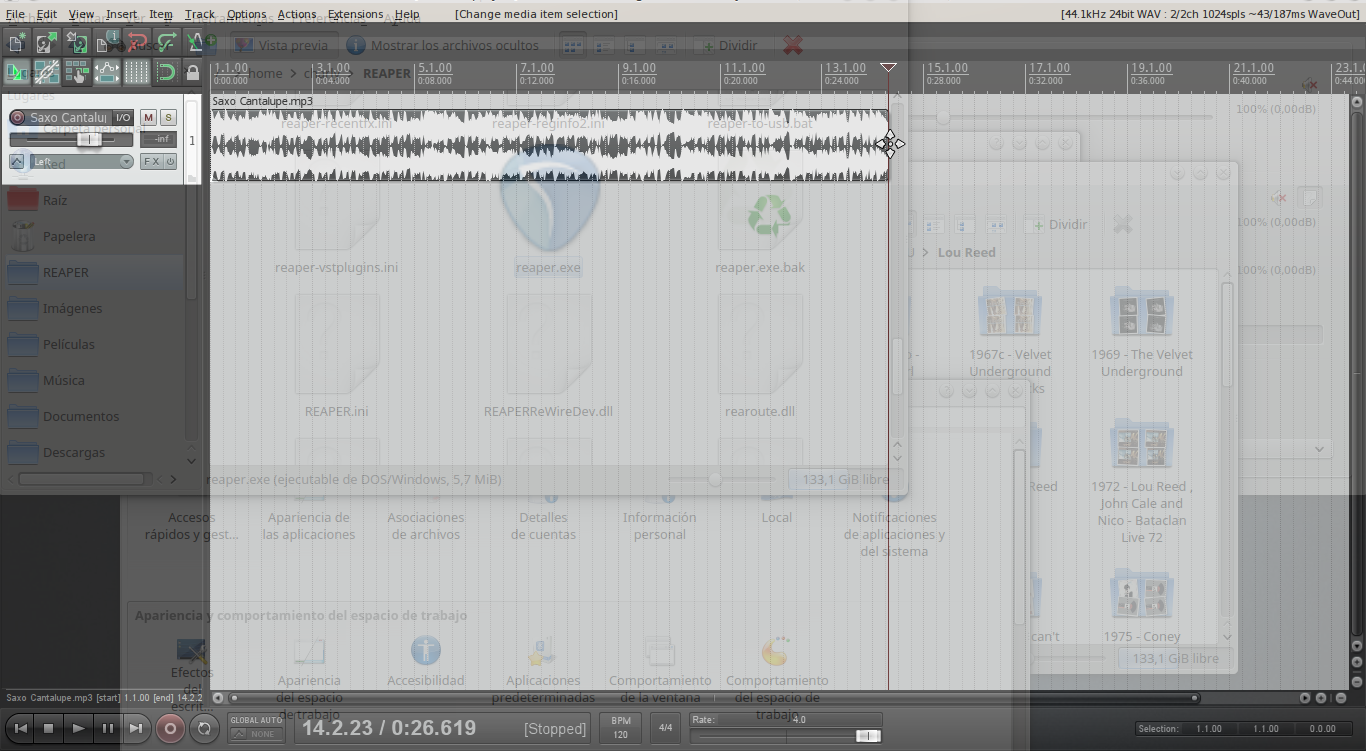Click the 4/4 time signature box

pyautogui.click(x=665, y=728)
